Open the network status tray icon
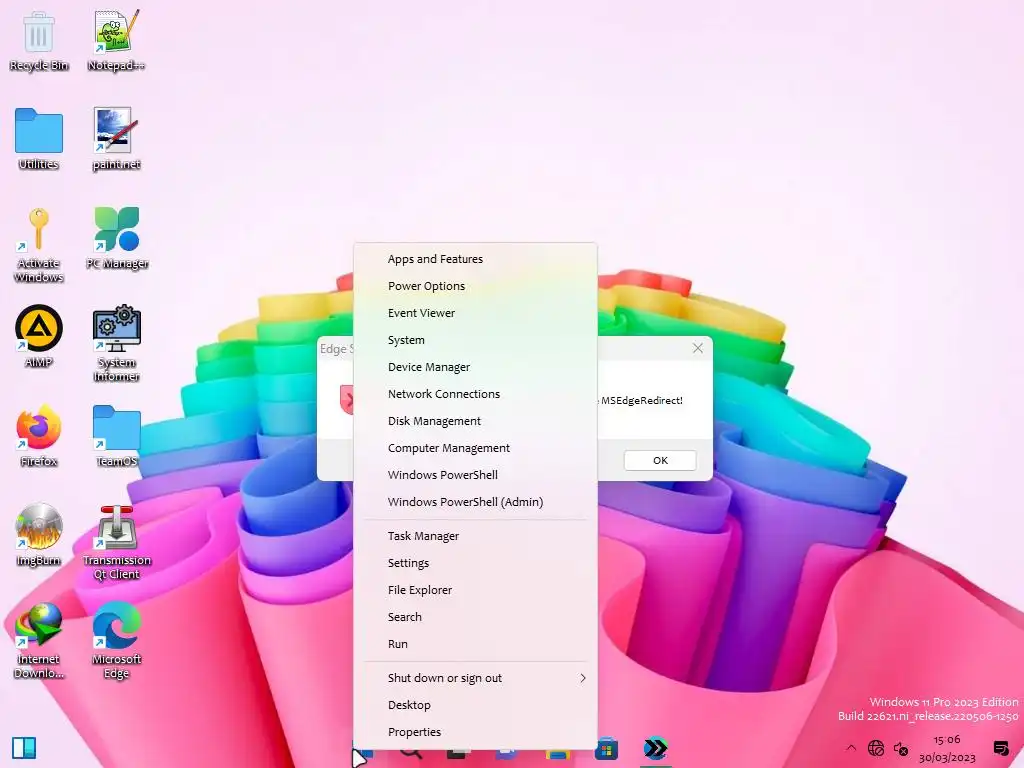The width and height of the screenshot is (1024, 768). (x=876, y=748)
